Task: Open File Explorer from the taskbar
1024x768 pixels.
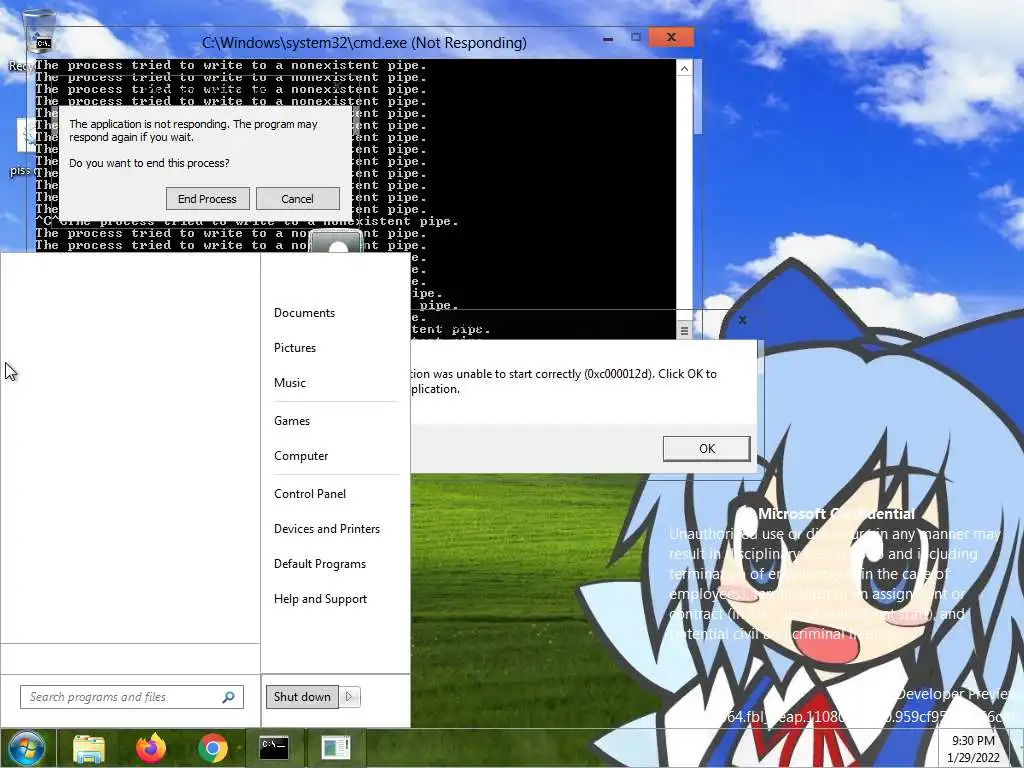Action: click(89, 748)
